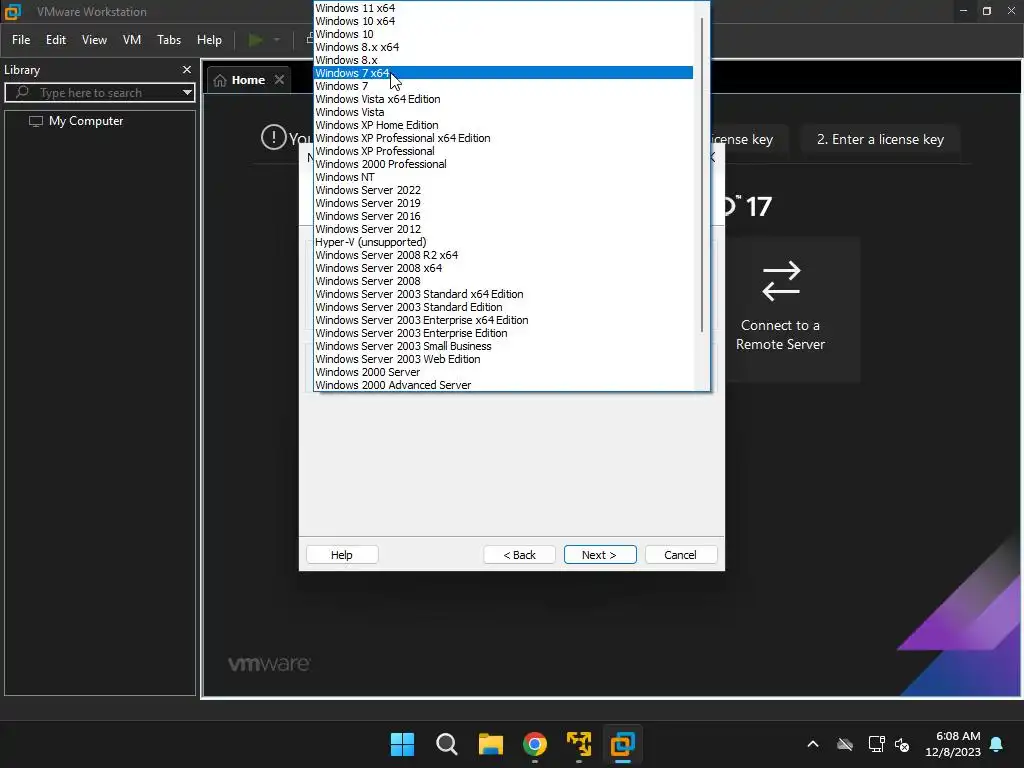Open the power options arrow beside play
1024x768 pixels.
click(277, 40)
